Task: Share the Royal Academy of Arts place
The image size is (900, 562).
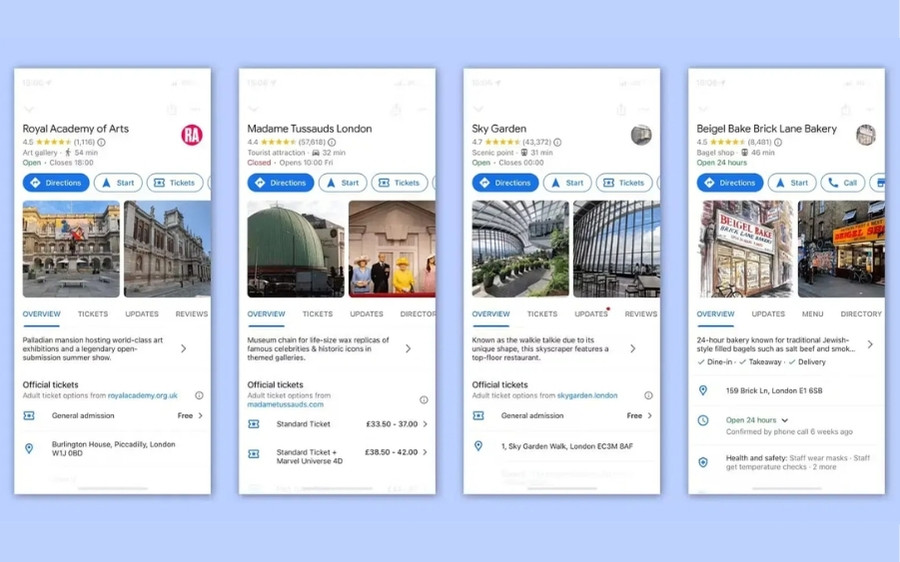Action: [171, 109]
